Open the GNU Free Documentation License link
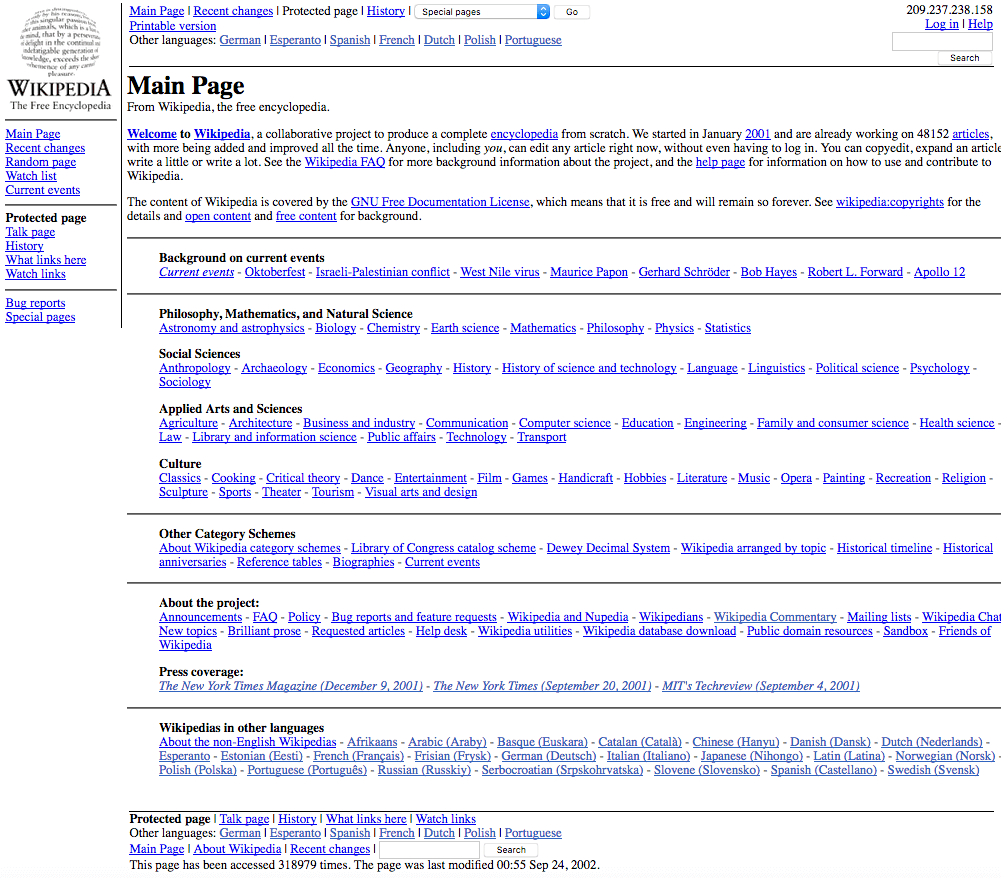Screen dimensions: 1001x878 tap(440, 202)
